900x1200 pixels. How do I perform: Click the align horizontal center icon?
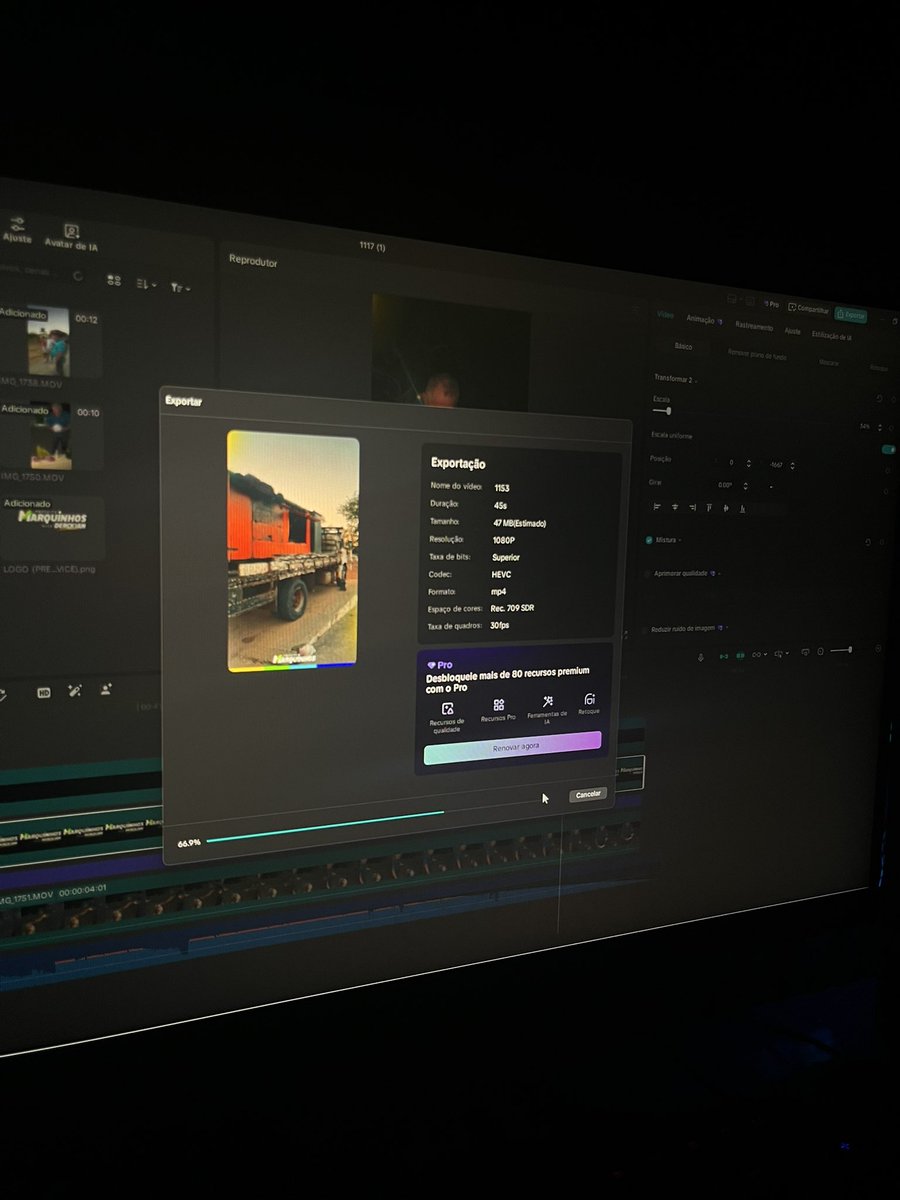click(674, 507)
